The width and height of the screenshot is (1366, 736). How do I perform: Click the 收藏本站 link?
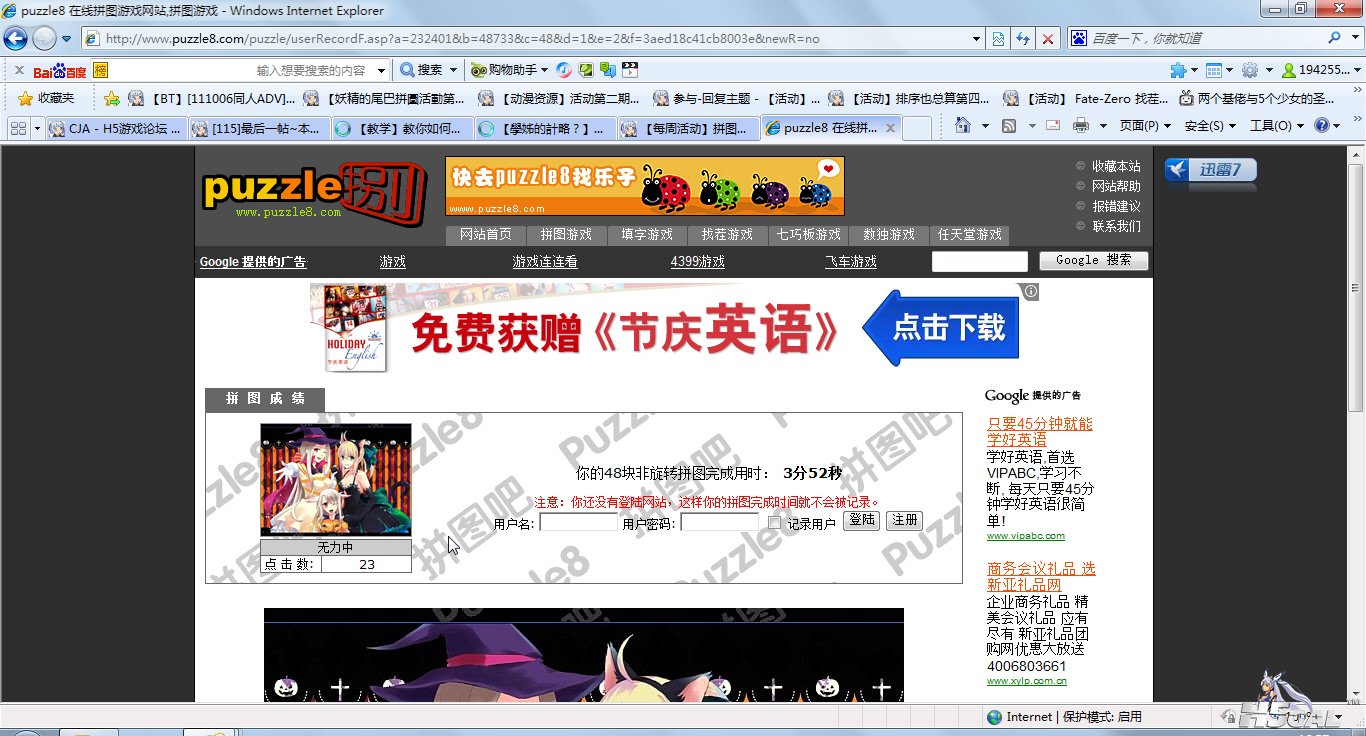(x=1115, y=166)
